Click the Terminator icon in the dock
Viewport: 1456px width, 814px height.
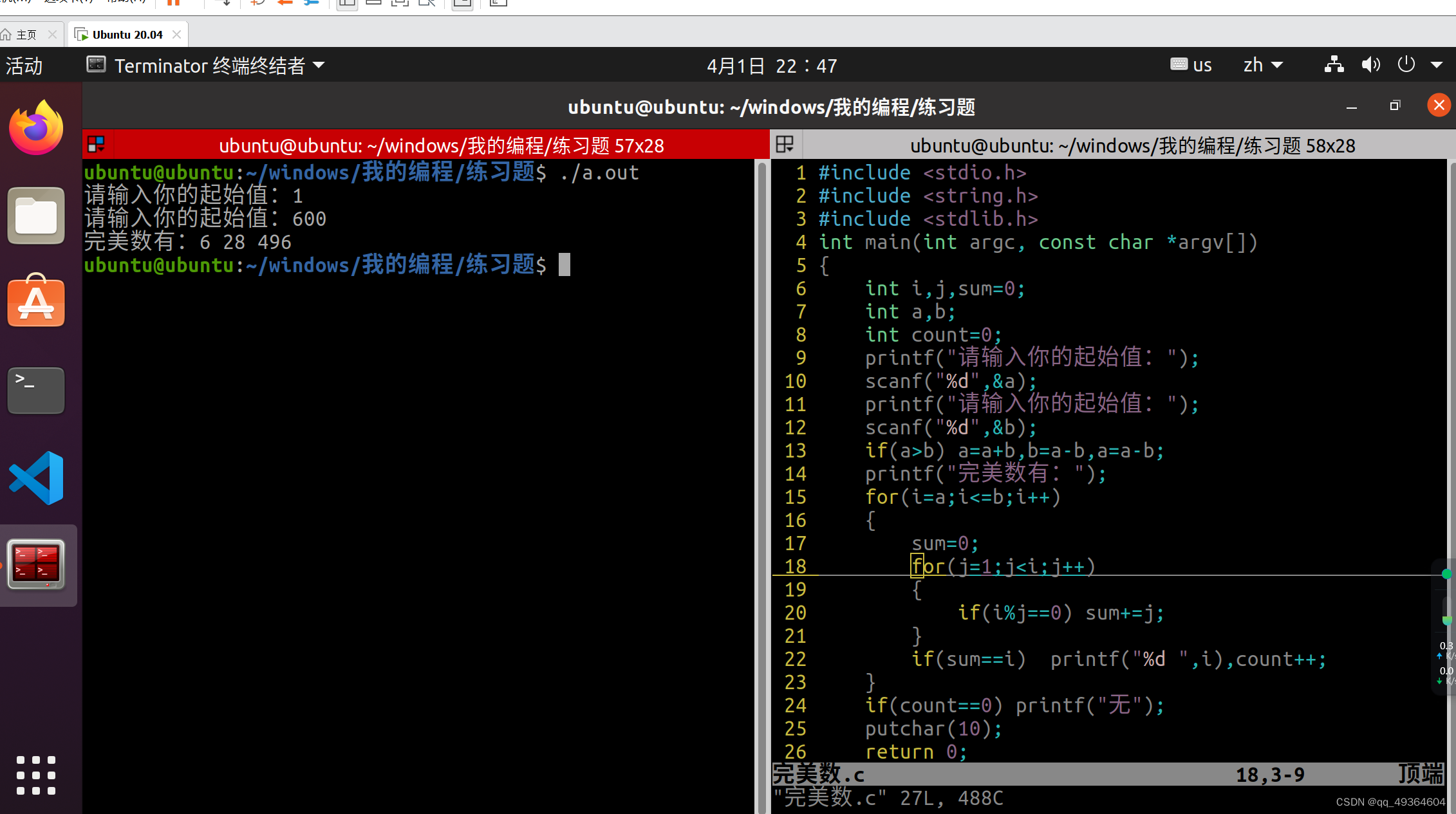pyautogui.click(x=36, y=564)
